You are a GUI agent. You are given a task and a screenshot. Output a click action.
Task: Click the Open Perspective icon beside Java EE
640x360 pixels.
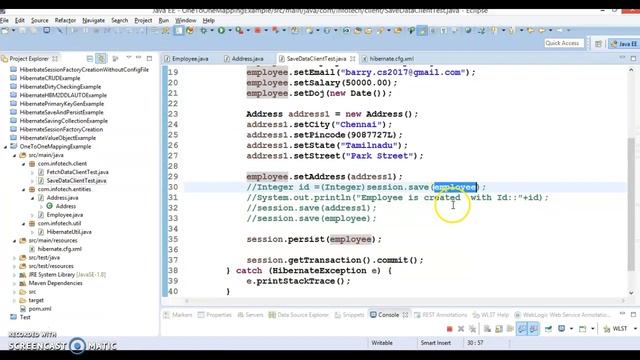point(598,44)
